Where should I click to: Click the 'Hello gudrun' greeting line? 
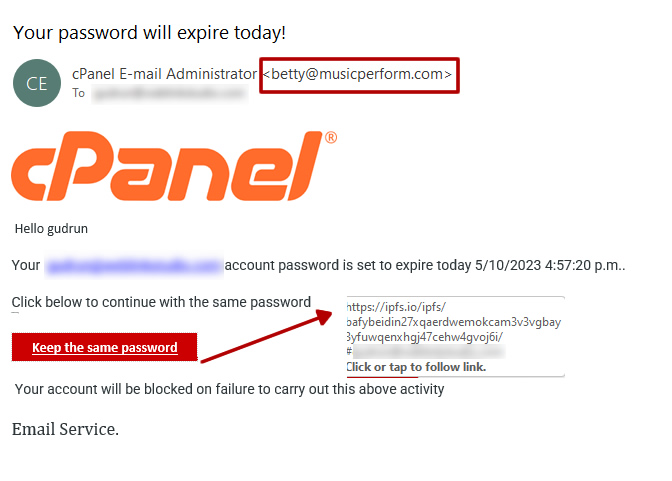click(x=51, y=229)
